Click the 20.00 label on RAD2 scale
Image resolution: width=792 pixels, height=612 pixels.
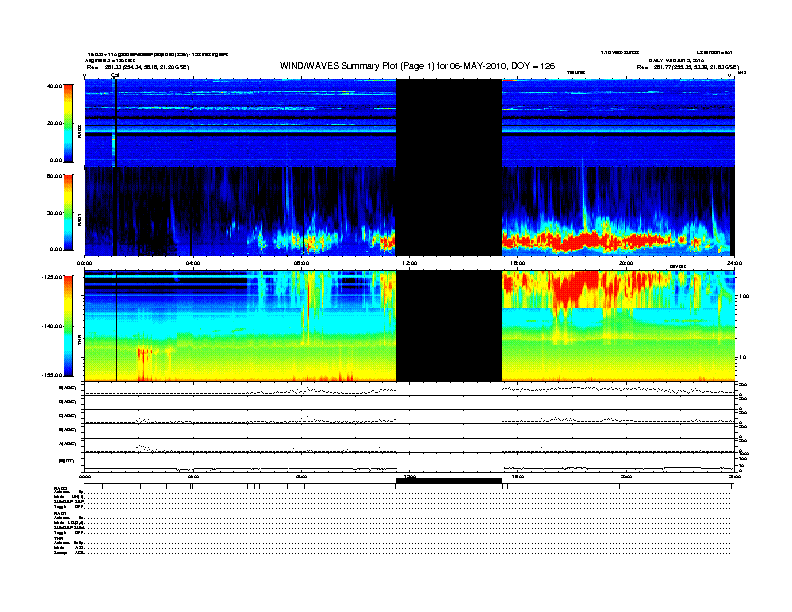pos(55,123)
